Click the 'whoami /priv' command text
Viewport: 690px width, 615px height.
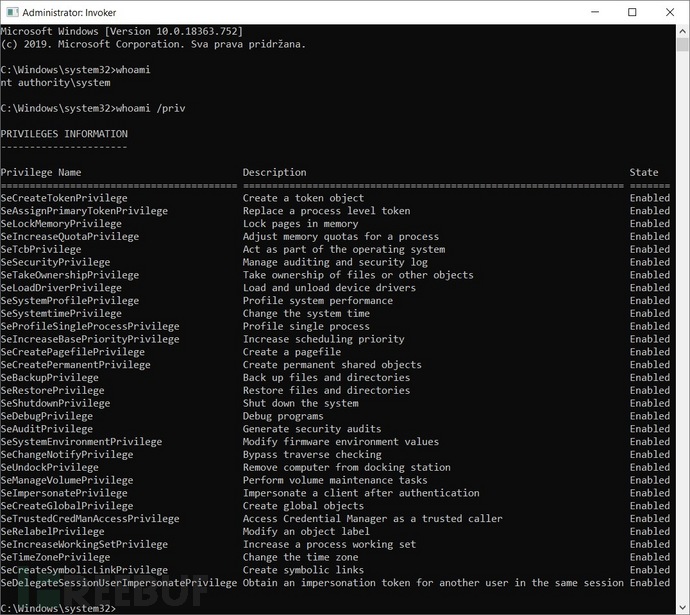click(x=150, y=108)
